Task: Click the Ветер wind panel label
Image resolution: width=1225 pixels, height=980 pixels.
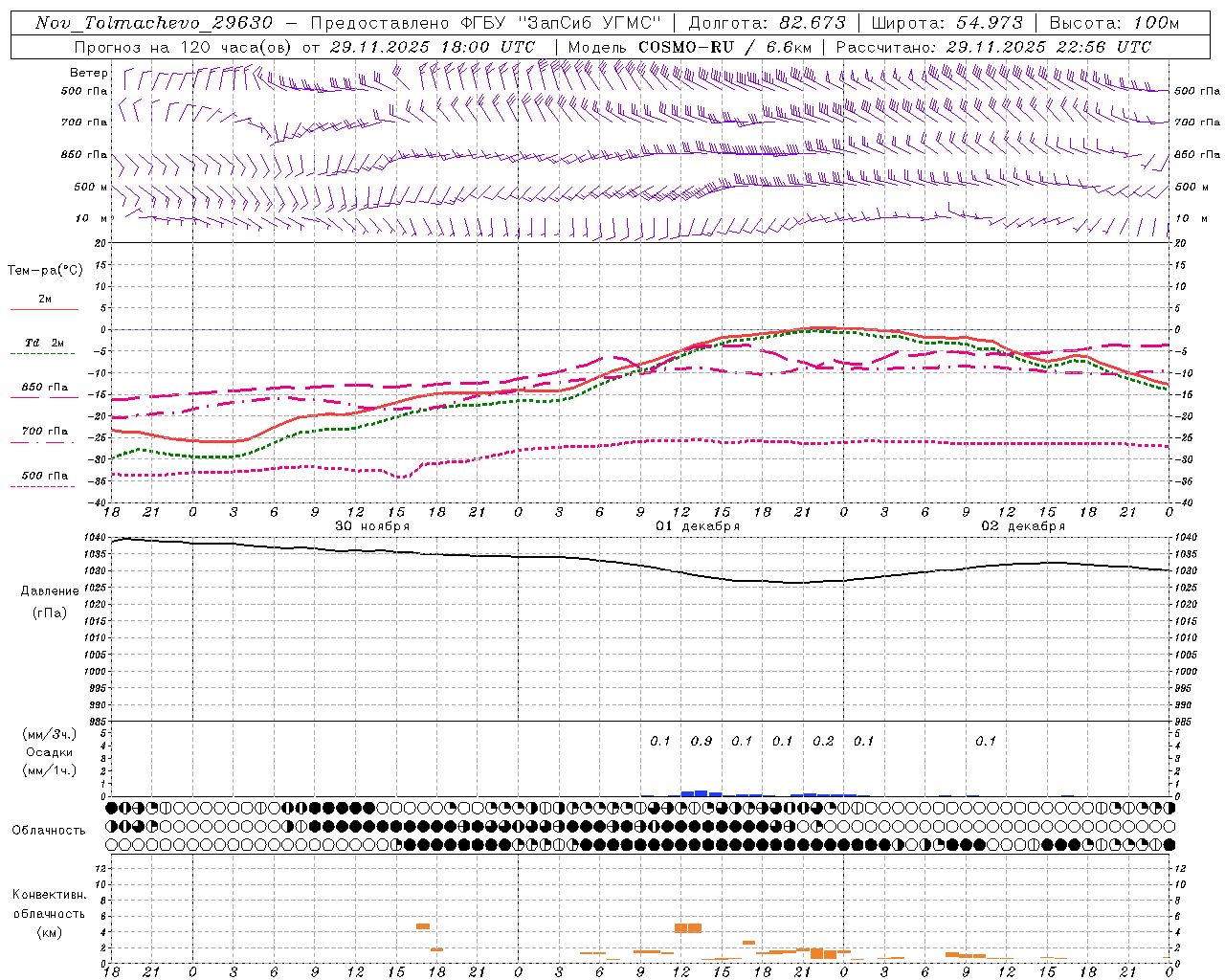Action: (89, 73)
